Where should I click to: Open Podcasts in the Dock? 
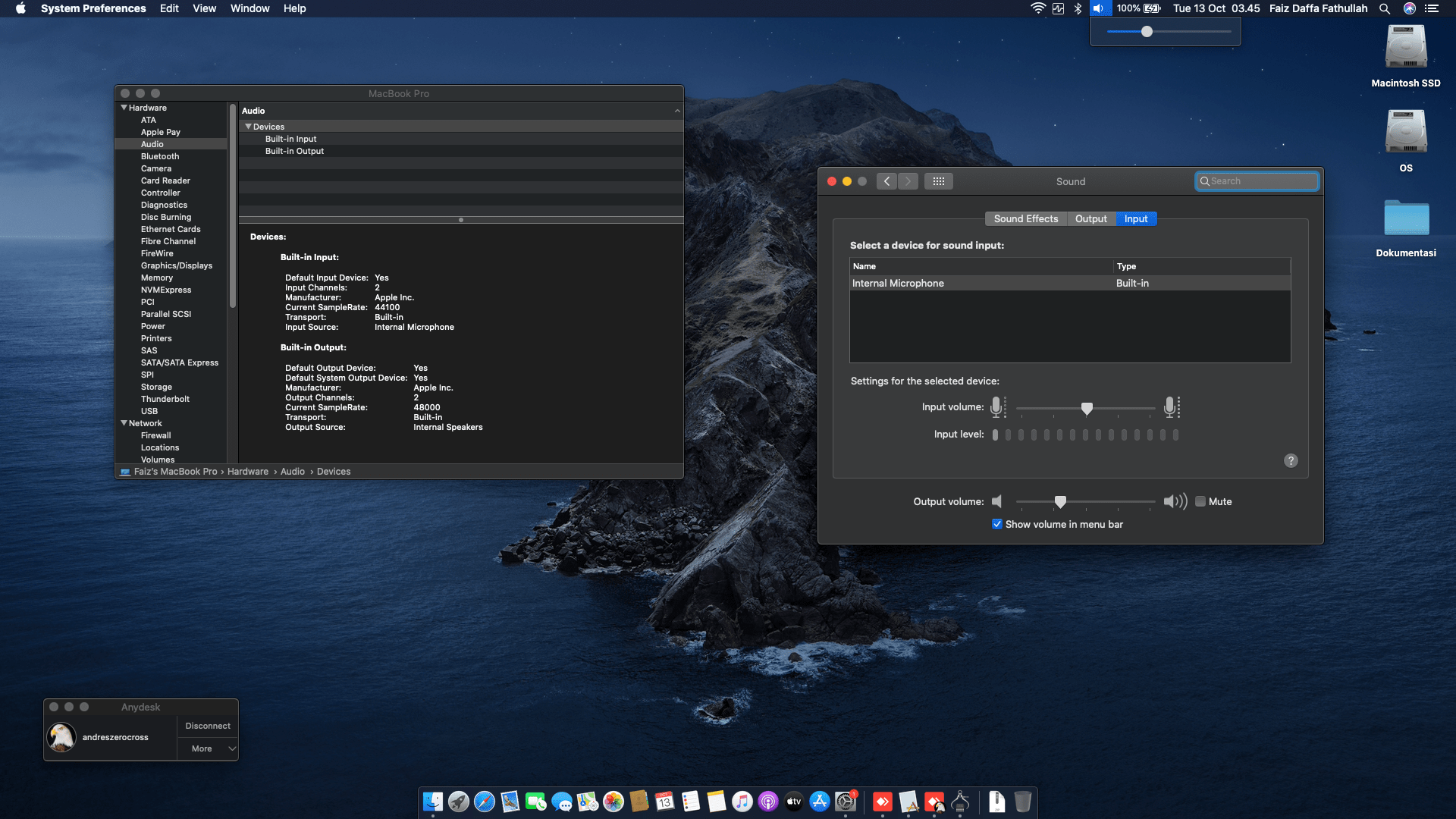tap(768, 802)
